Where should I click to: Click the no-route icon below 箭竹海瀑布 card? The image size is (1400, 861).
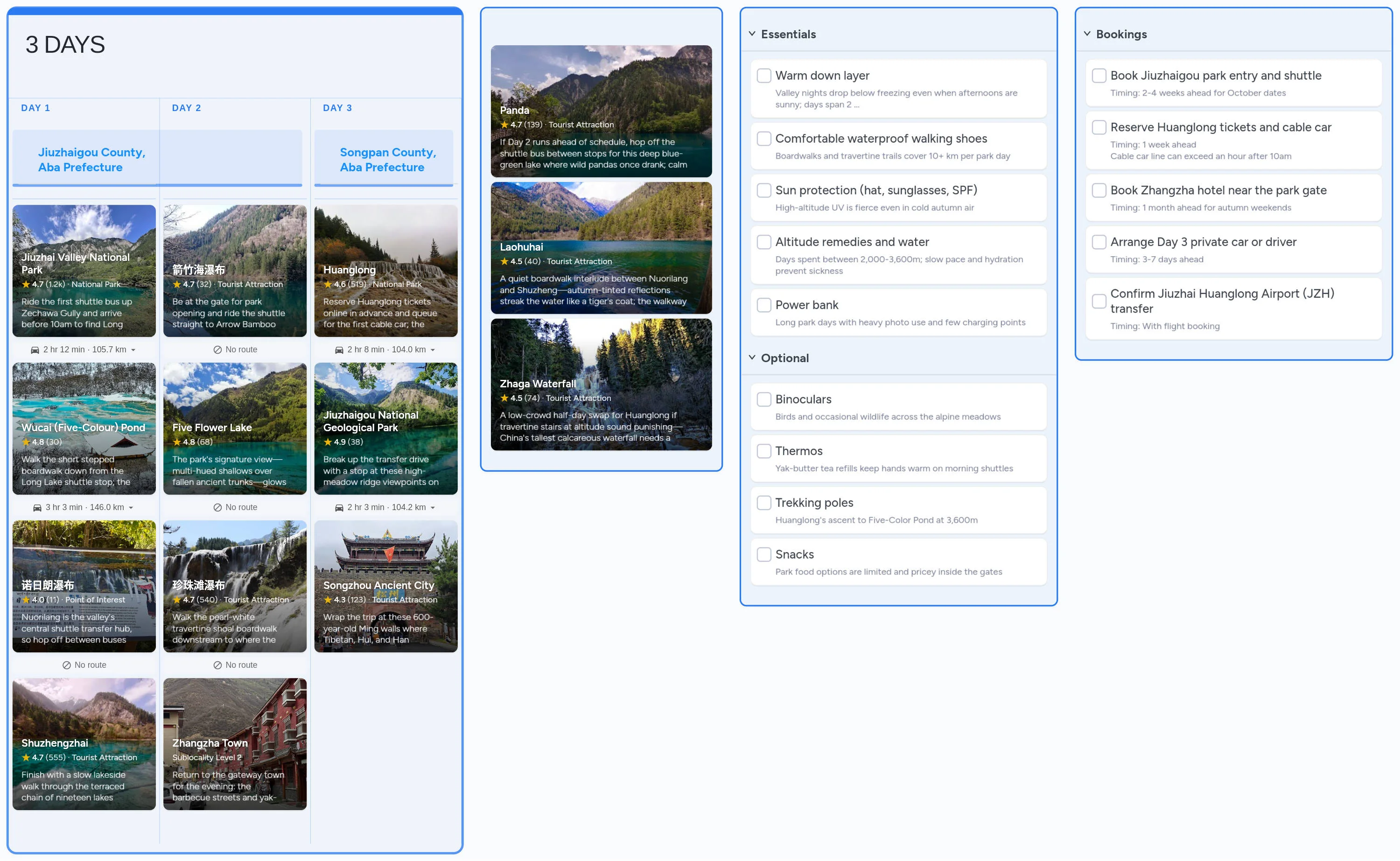point(217,350)
